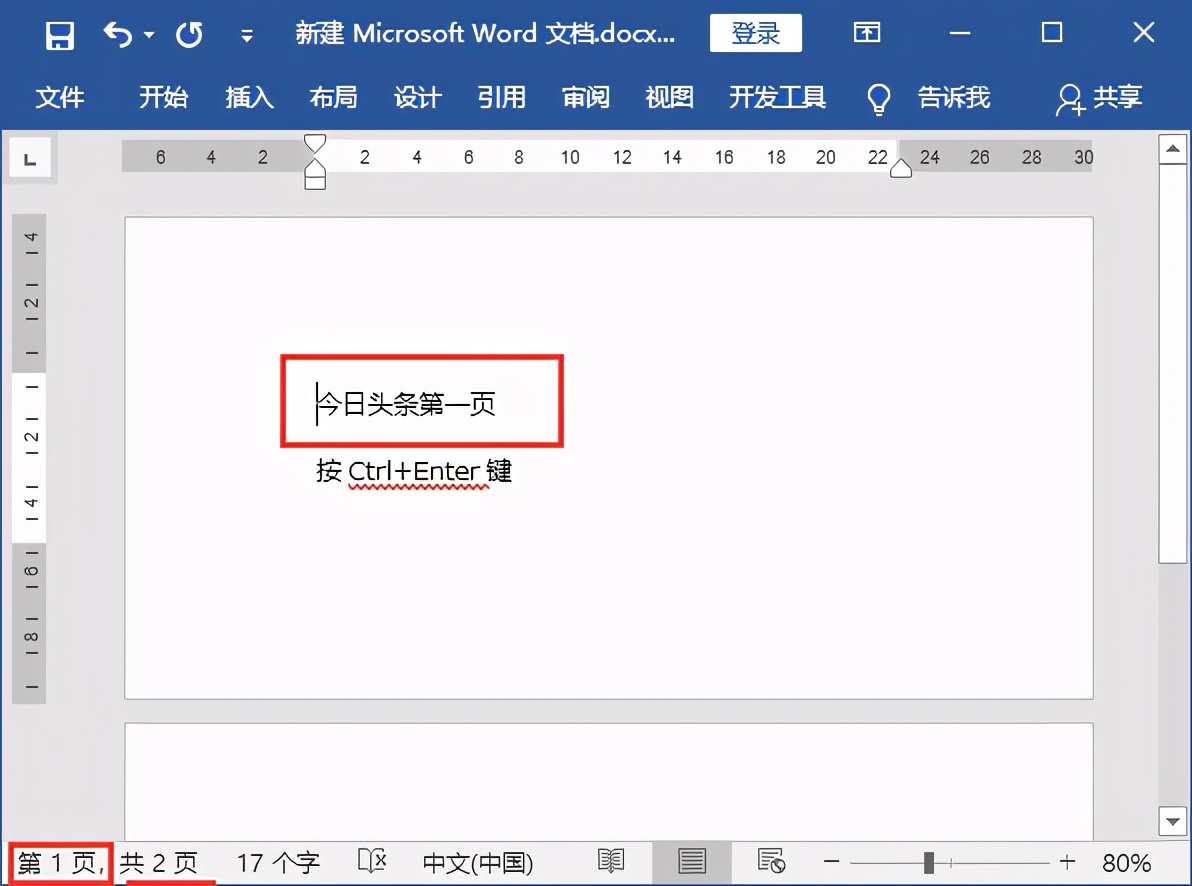
Task: Click the right indent marker on ruler
Action: pyautogui.click(x=901, y=168)
